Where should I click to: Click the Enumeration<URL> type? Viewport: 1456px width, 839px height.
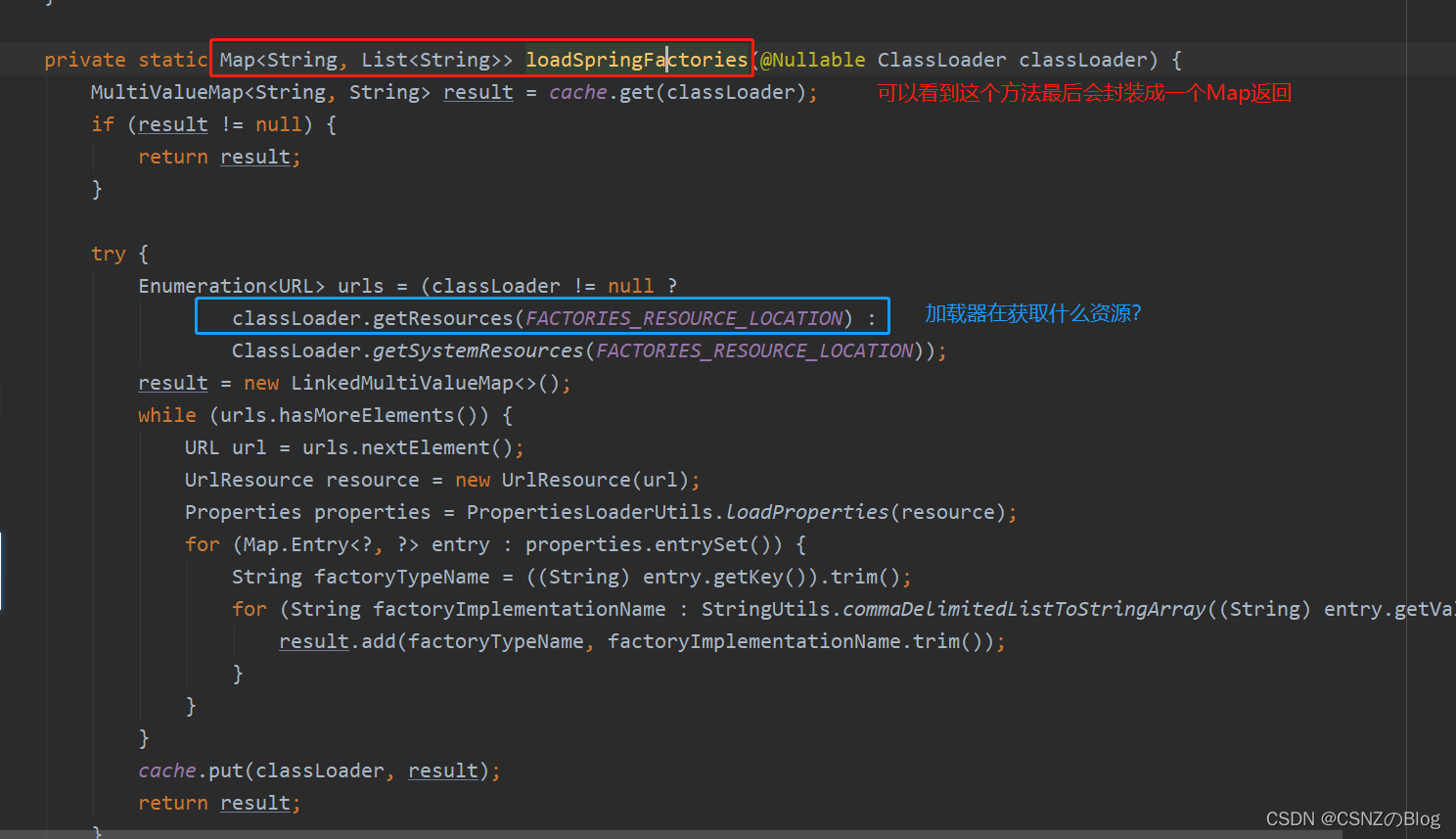point(232,286)
